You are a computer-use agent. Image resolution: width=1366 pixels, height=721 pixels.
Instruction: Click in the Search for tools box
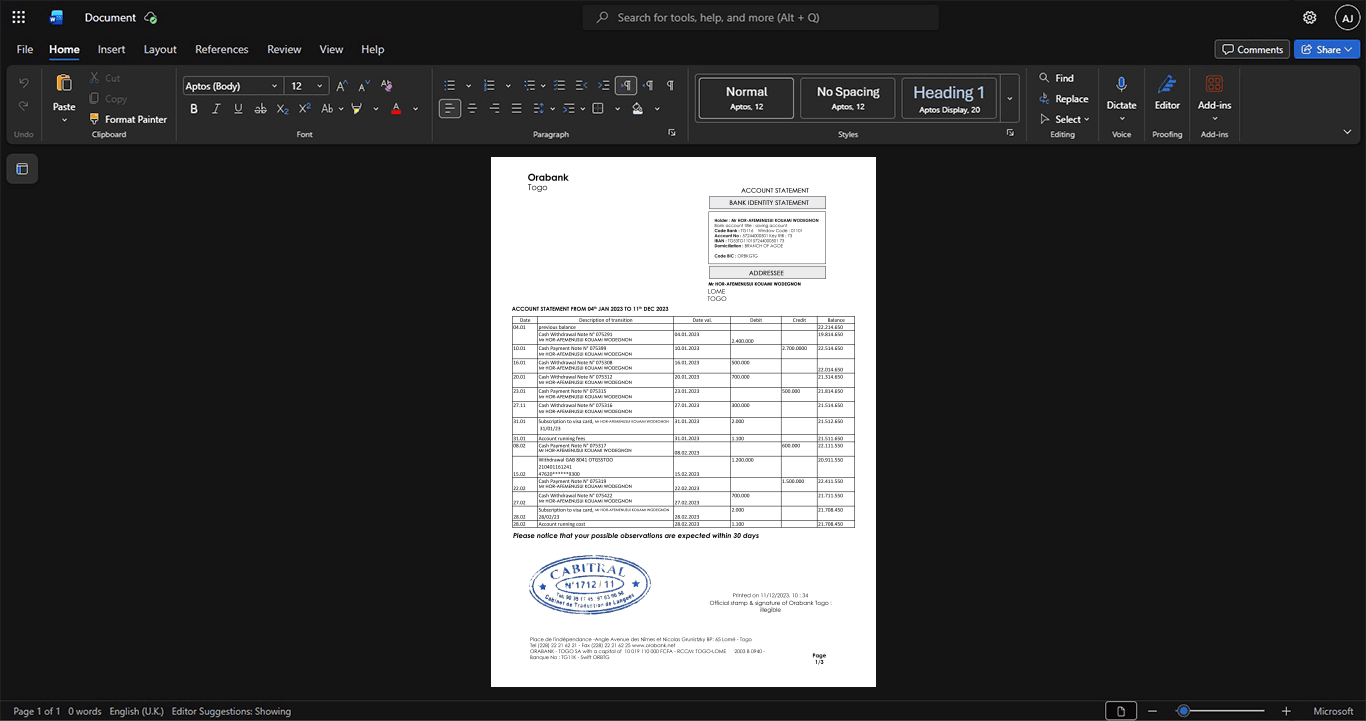[x=761, y=17]
